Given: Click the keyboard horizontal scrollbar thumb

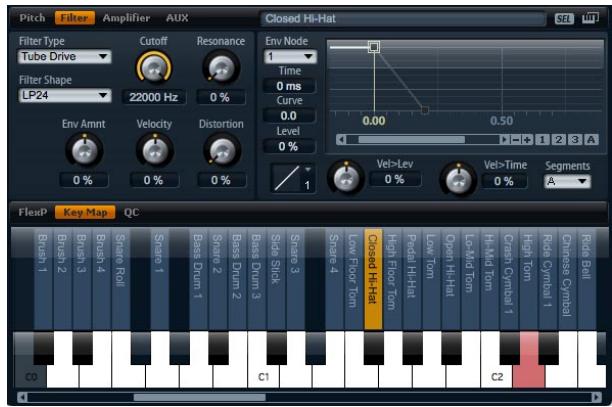Looking at the screenshot, I should 199,398.
